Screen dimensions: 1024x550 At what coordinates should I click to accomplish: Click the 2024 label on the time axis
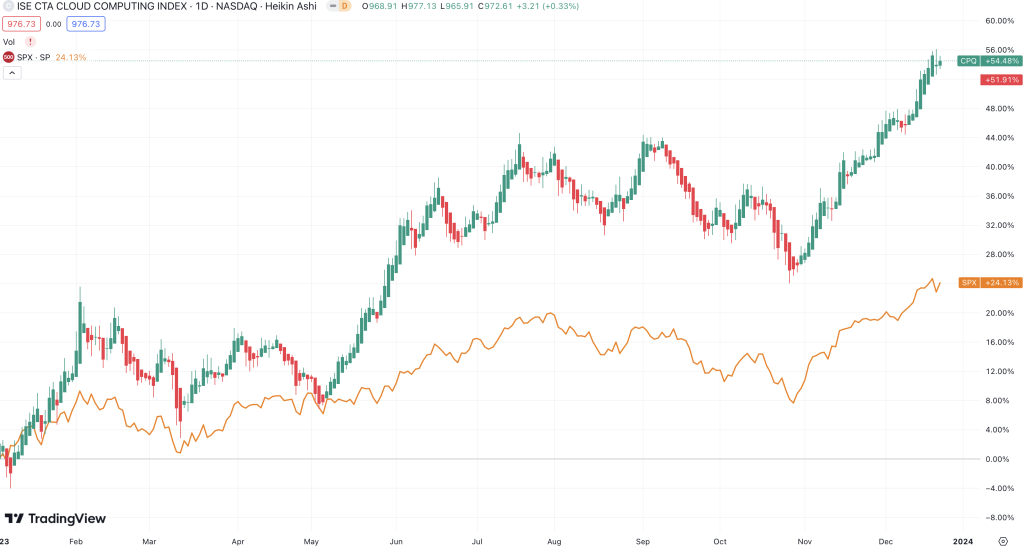(x=963, y=542)
